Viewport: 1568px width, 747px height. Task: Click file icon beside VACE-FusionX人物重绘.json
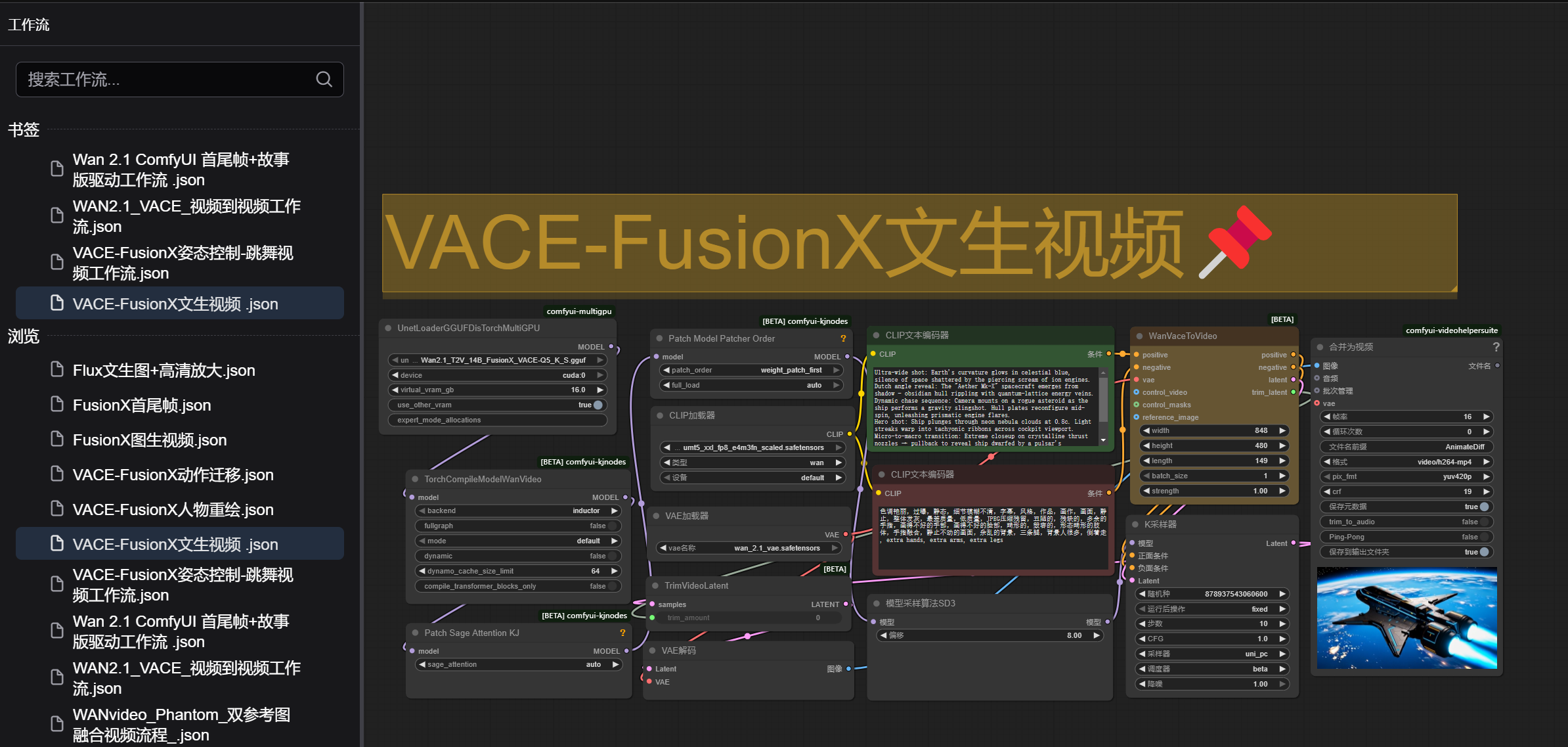57,509
